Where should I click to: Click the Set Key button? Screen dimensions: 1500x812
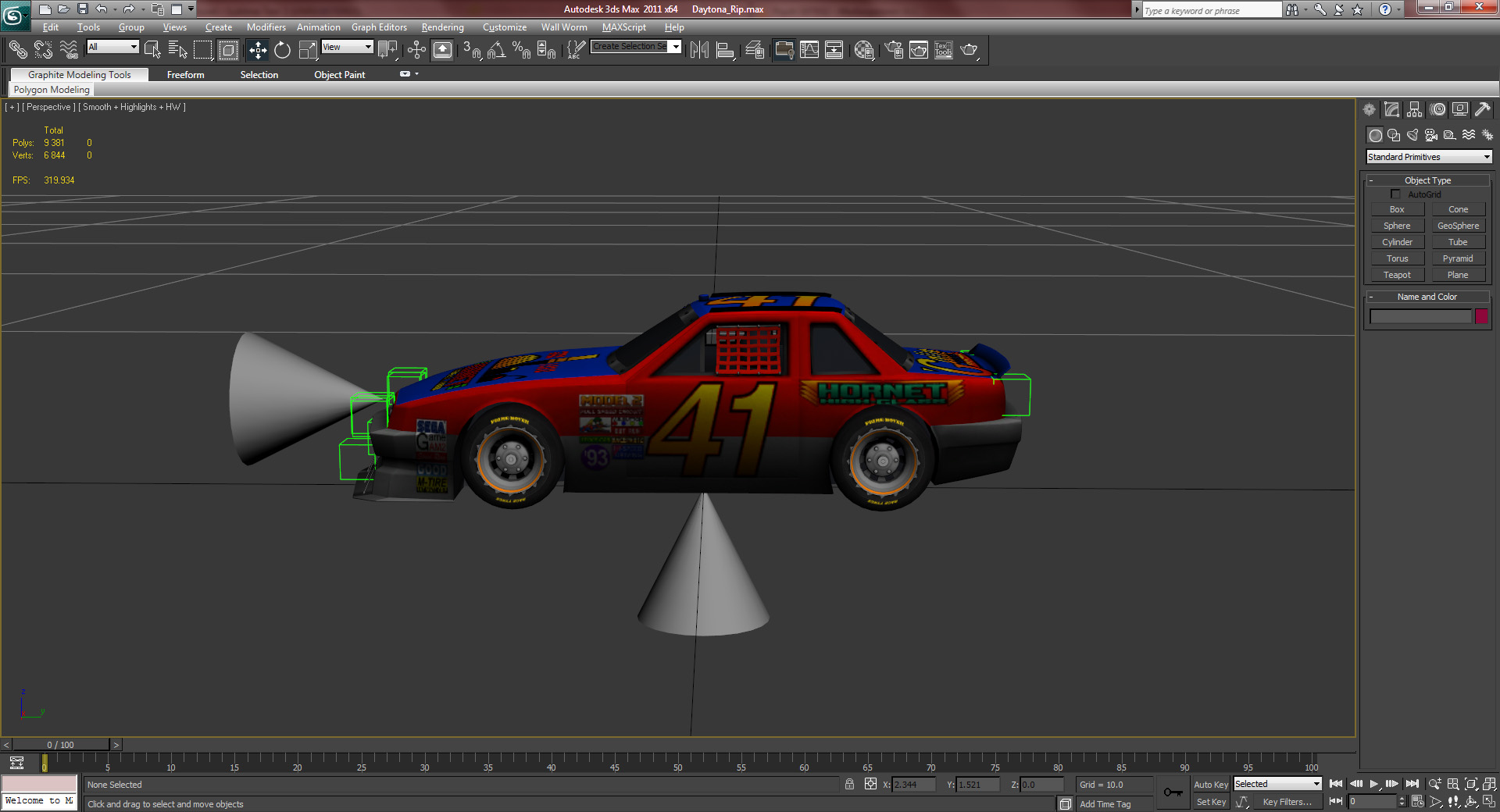[x=1211, y=802]
